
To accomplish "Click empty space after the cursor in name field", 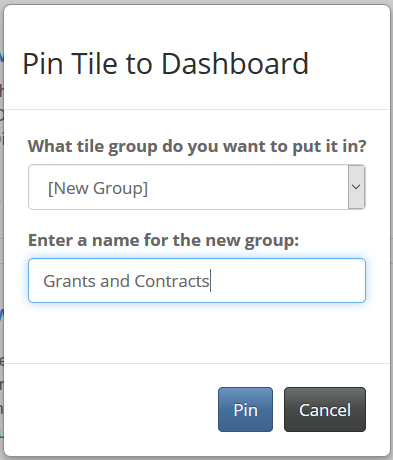I will click(287, 280).
